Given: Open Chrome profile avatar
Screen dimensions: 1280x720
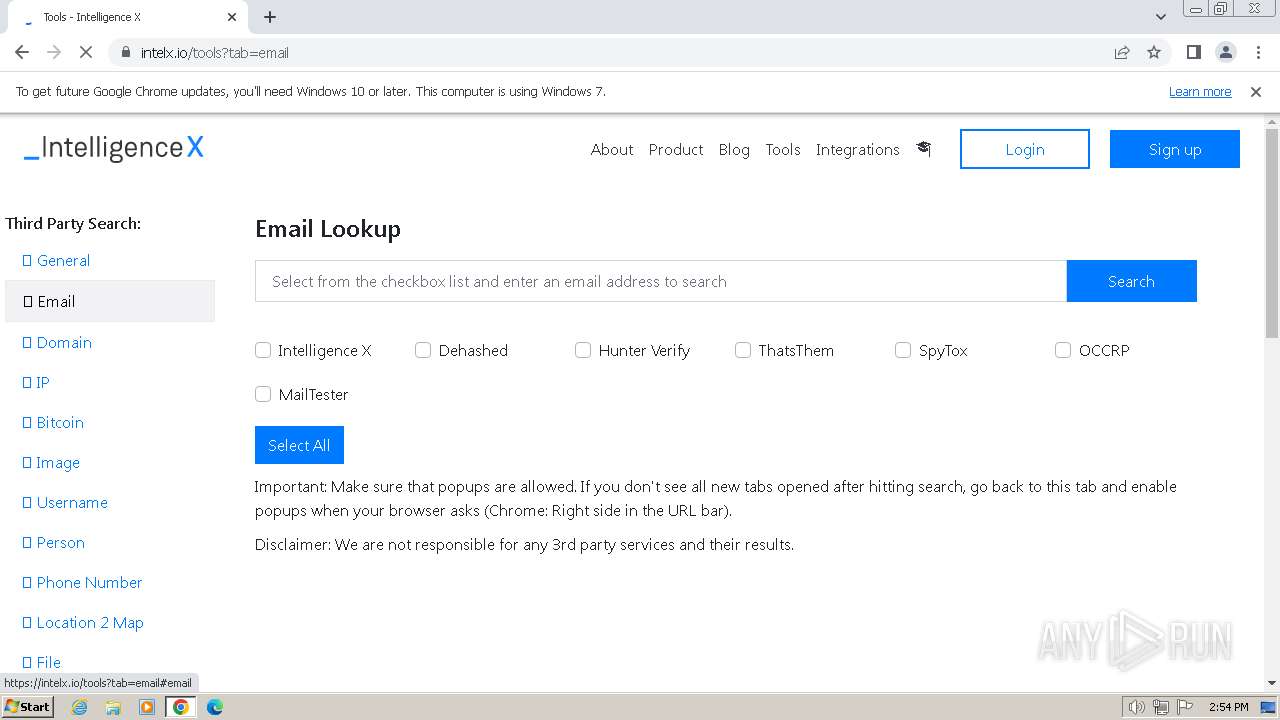Looking at the screenshot, I should pos(1225,52).
